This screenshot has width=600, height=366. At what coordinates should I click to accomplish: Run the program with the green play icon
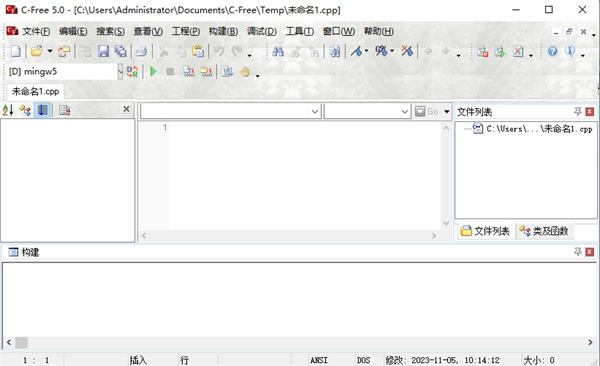153,72
